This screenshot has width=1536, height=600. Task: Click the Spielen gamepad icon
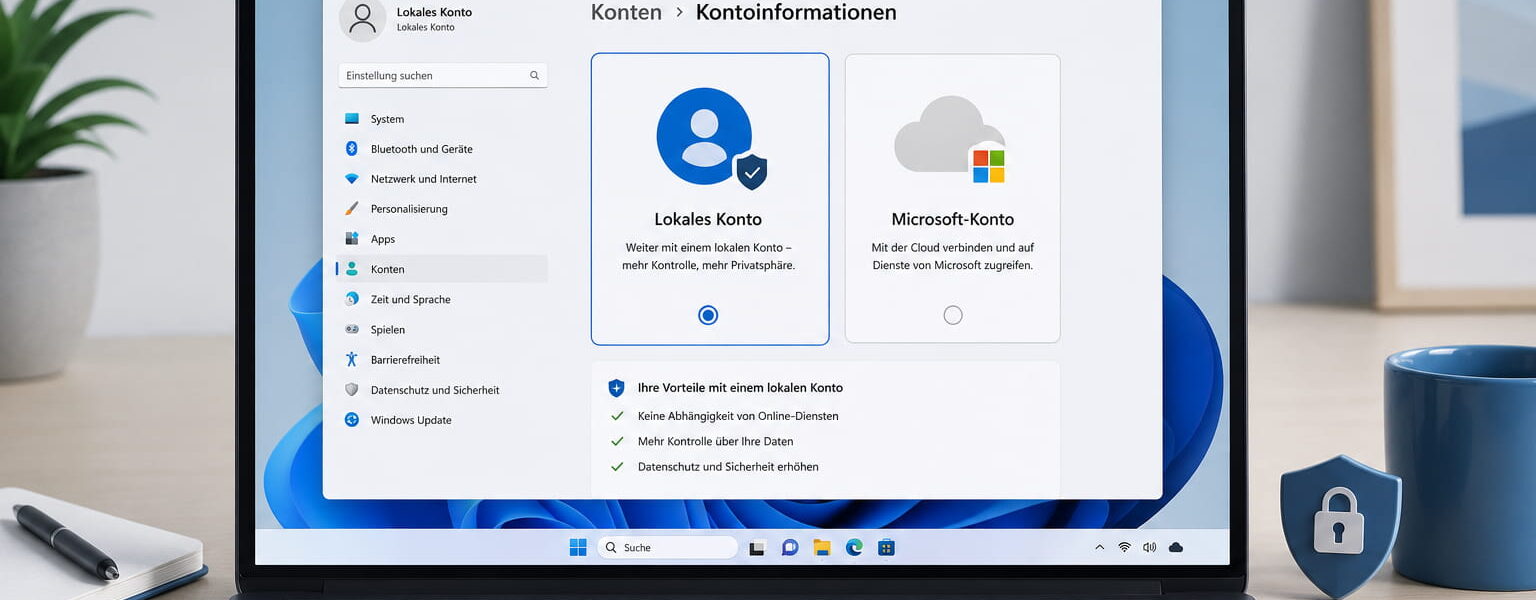[x=352, y=329]
